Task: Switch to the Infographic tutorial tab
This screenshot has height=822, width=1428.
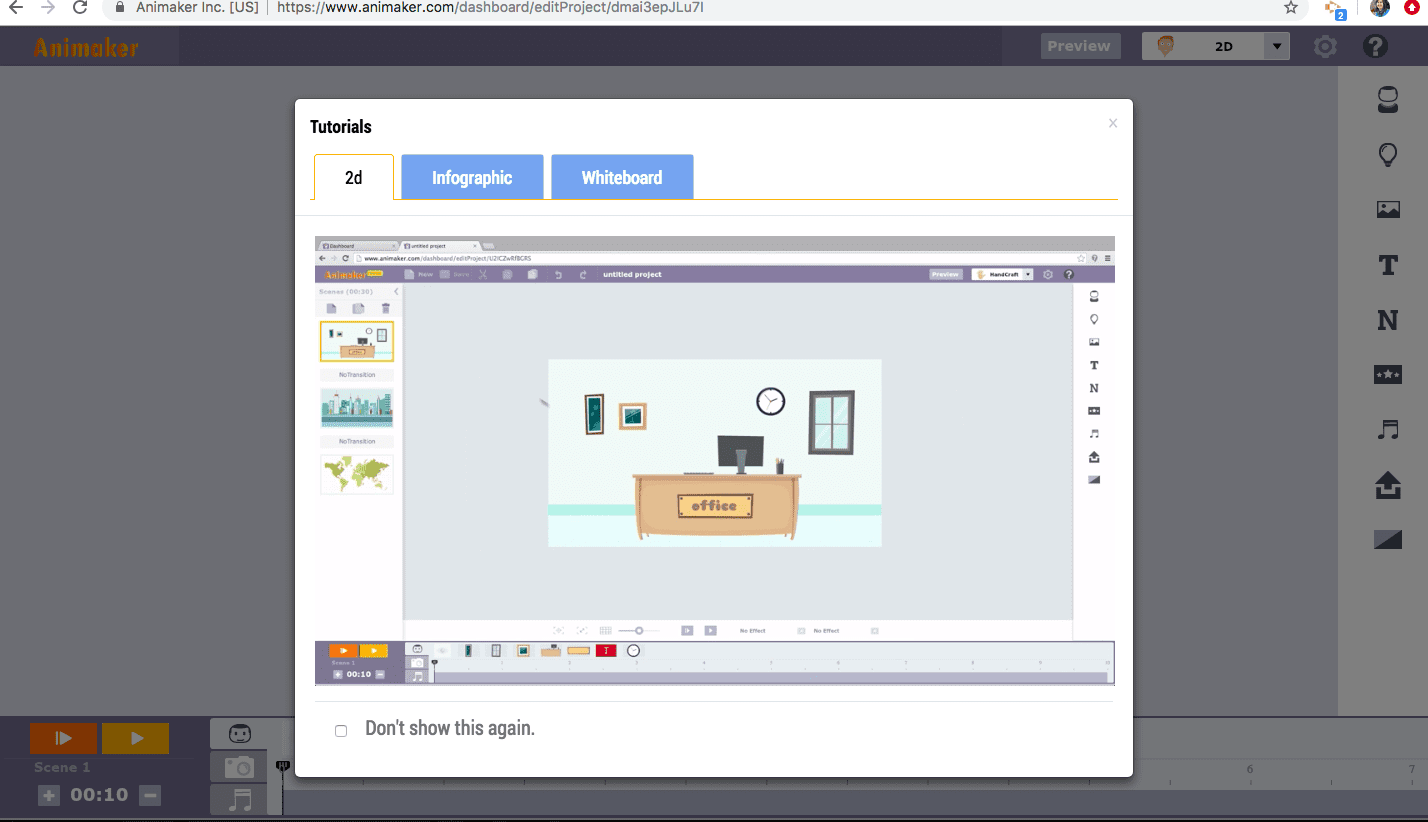Action: point(472,178)
